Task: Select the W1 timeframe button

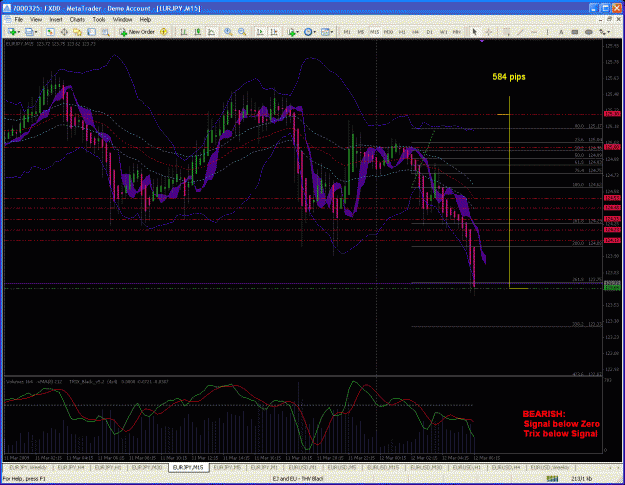Action: [443, 32]
